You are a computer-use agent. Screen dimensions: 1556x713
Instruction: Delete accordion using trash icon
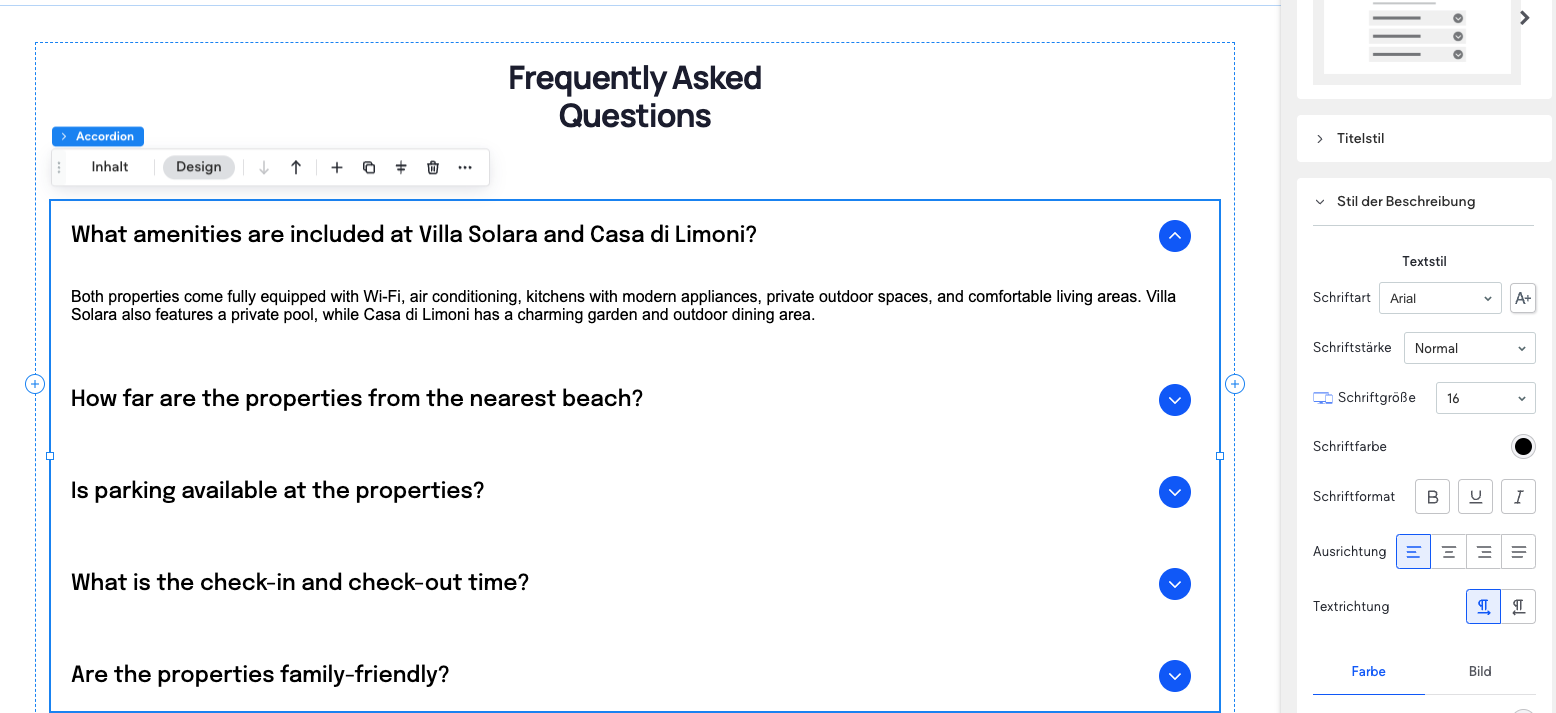click(433, 168)
